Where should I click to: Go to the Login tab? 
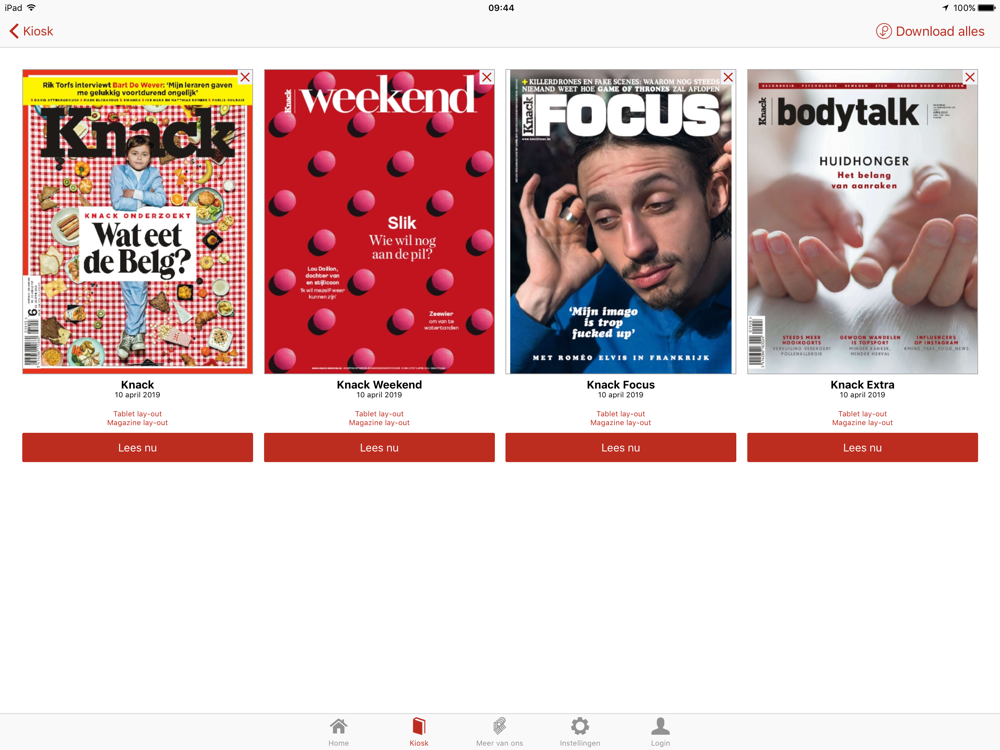tap(660, 732)
